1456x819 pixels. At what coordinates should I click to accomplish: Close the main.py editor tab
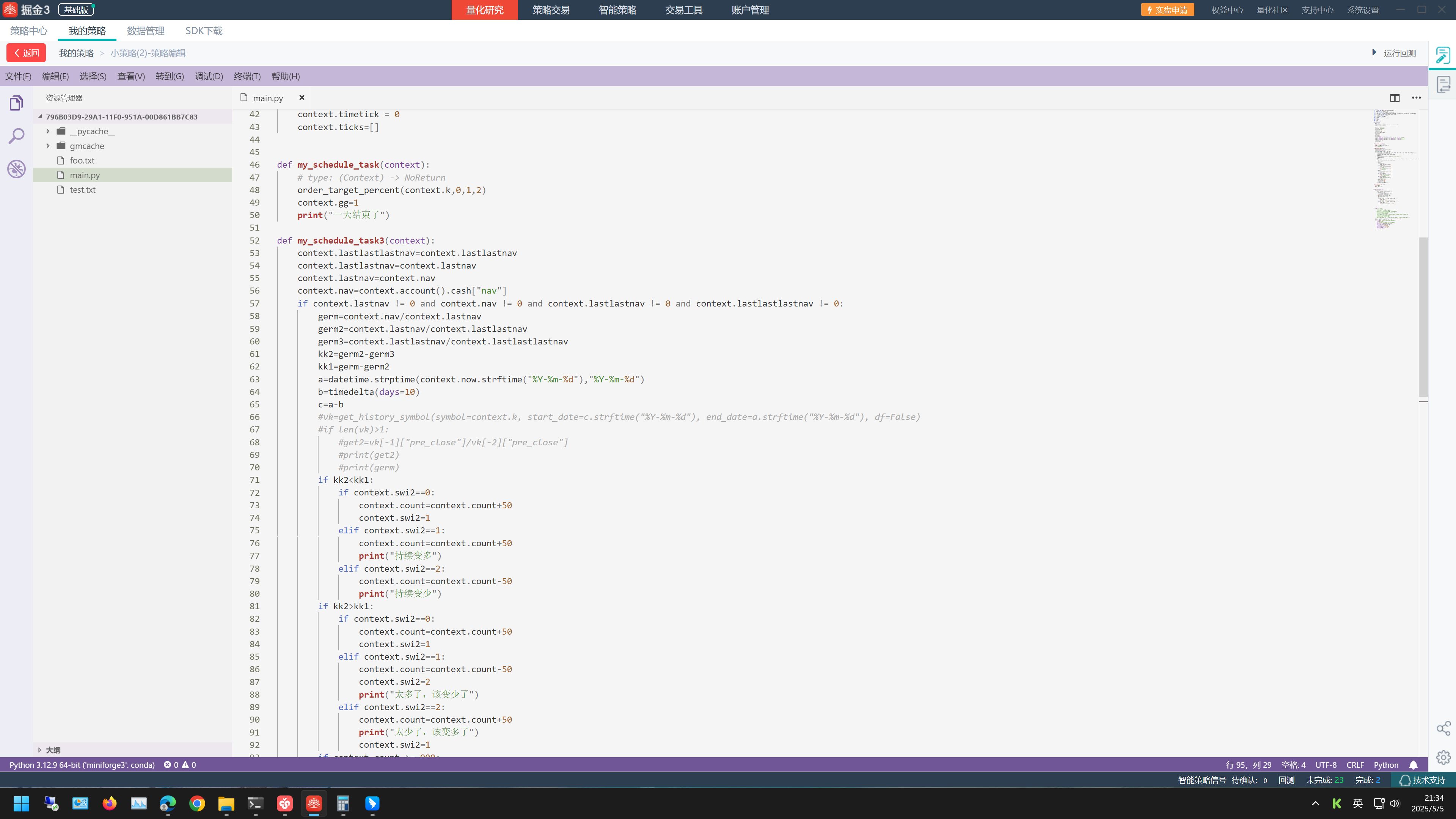pos(302,98)
